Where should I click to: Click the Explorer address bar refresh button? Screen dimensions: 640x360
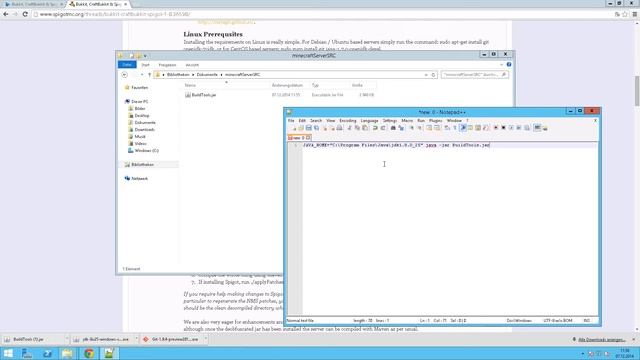[433, 75]
